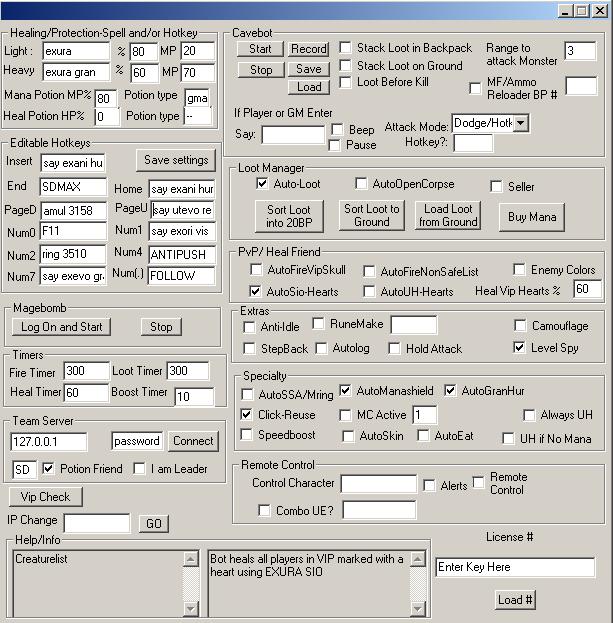The image size is (613, 623).
Task: Check I am Leader
Action: [x=139, y=468]
